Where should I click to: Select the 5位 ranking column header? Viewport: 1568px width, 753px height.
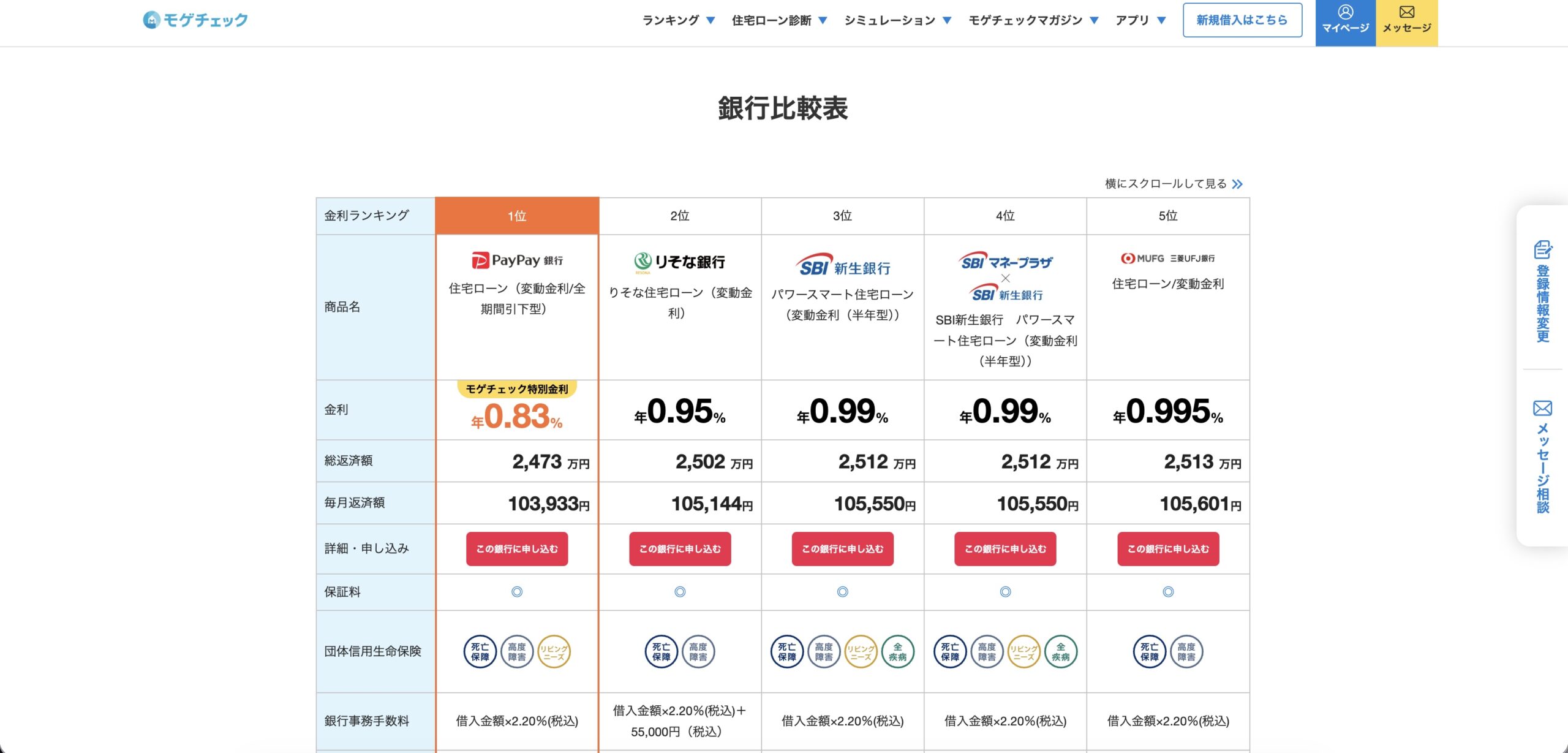point(1168,216)
